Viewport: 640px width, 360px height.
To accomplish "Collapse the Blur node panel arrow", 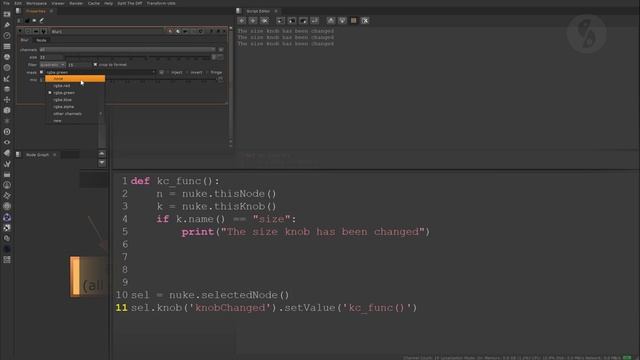I will (x=20, y=31).
